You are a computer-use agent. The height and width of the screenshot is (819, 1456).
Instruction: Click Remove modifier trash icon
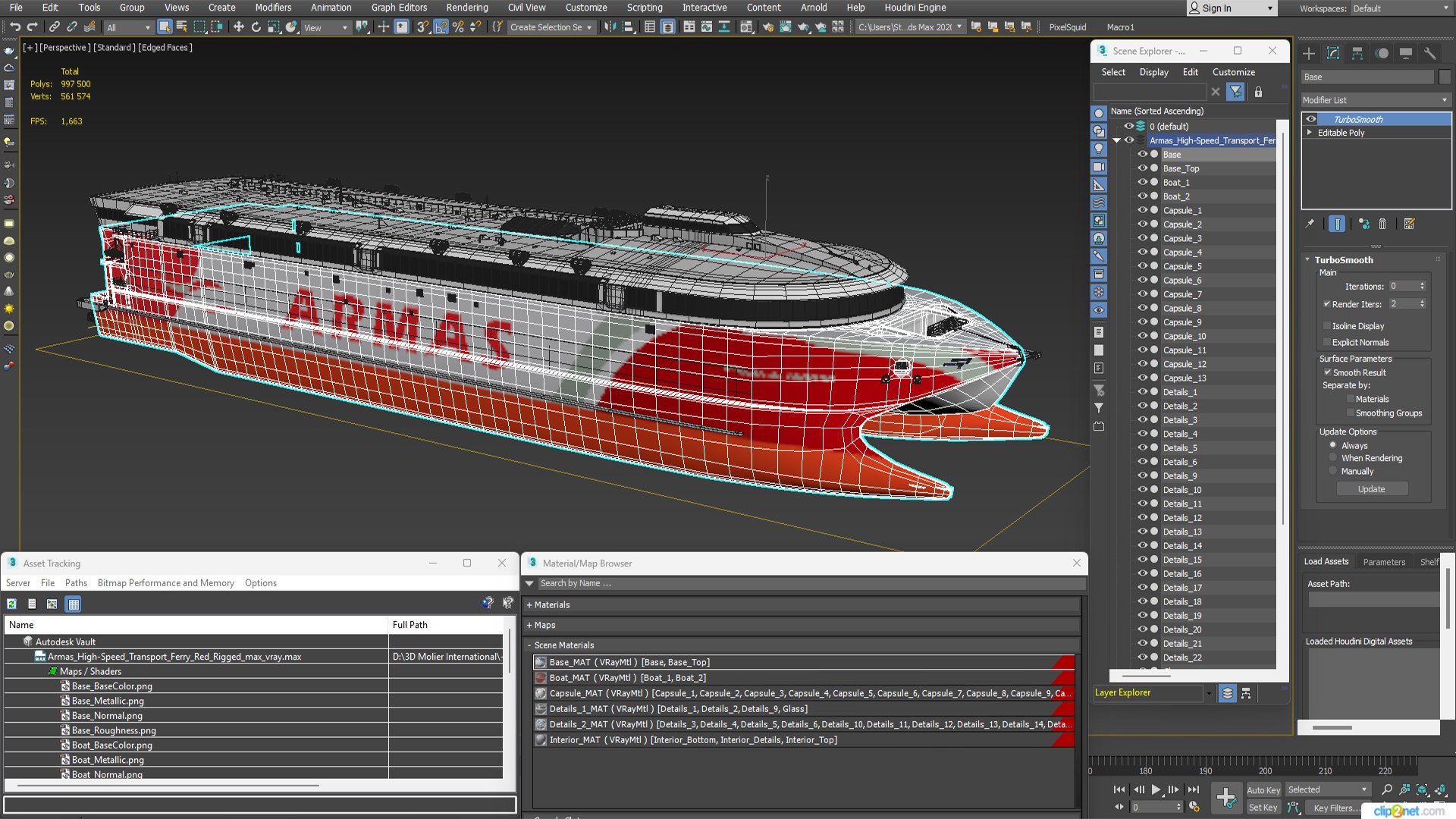click(1382, 224)
